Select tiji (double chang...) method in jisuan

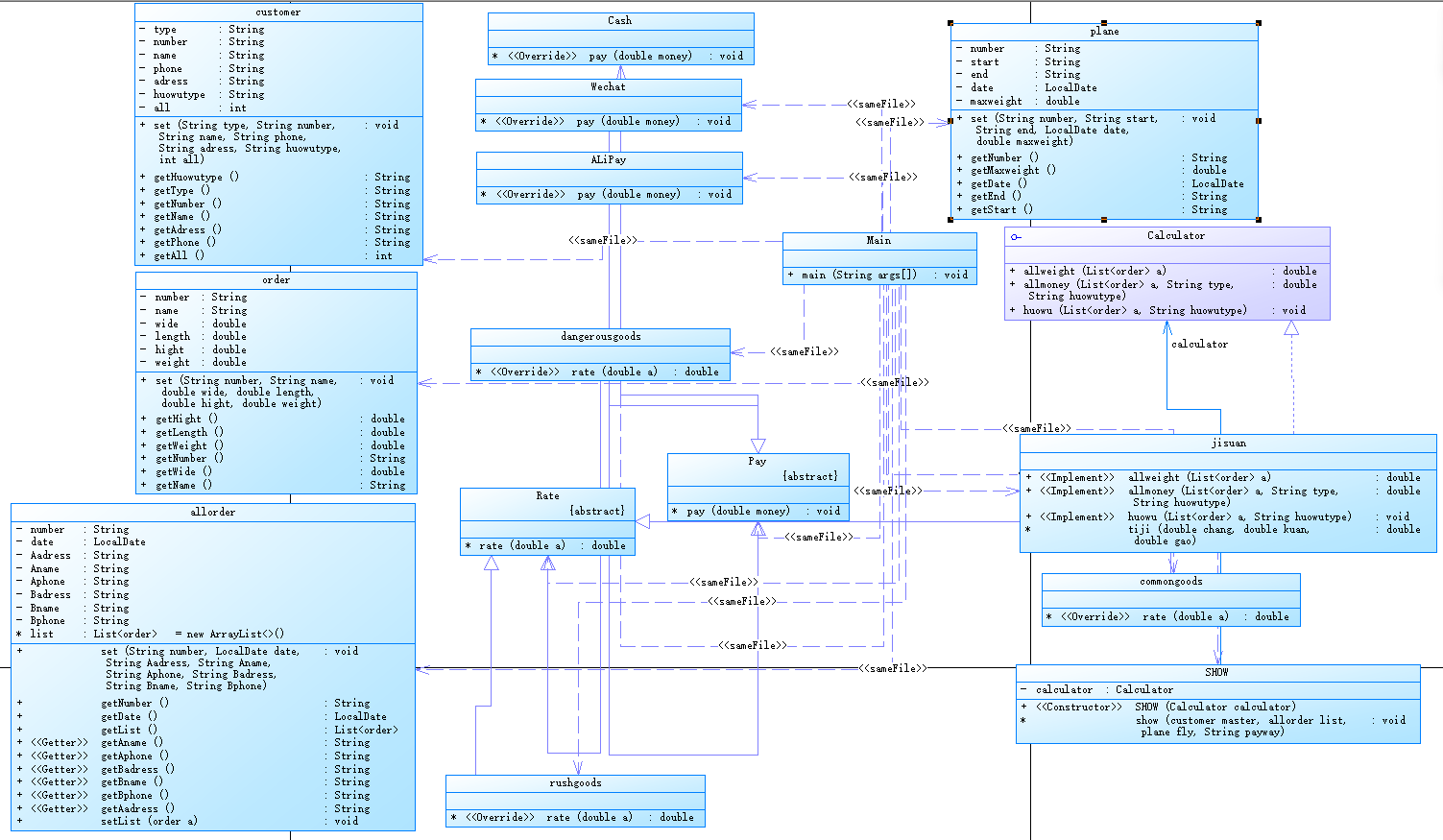click(x=1223, y=535)
